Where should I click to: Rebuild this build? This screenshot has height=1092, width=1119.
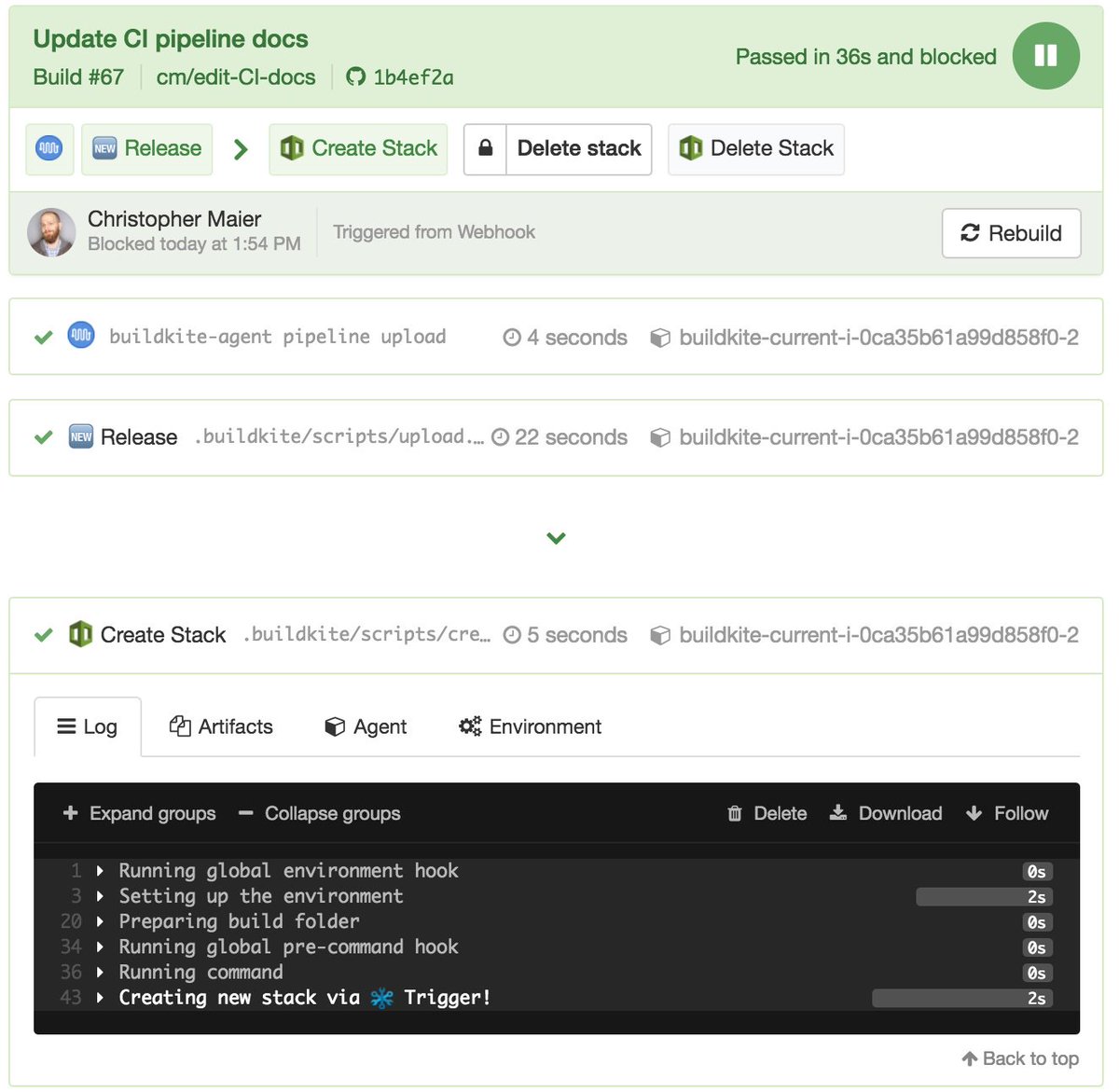1011,233
